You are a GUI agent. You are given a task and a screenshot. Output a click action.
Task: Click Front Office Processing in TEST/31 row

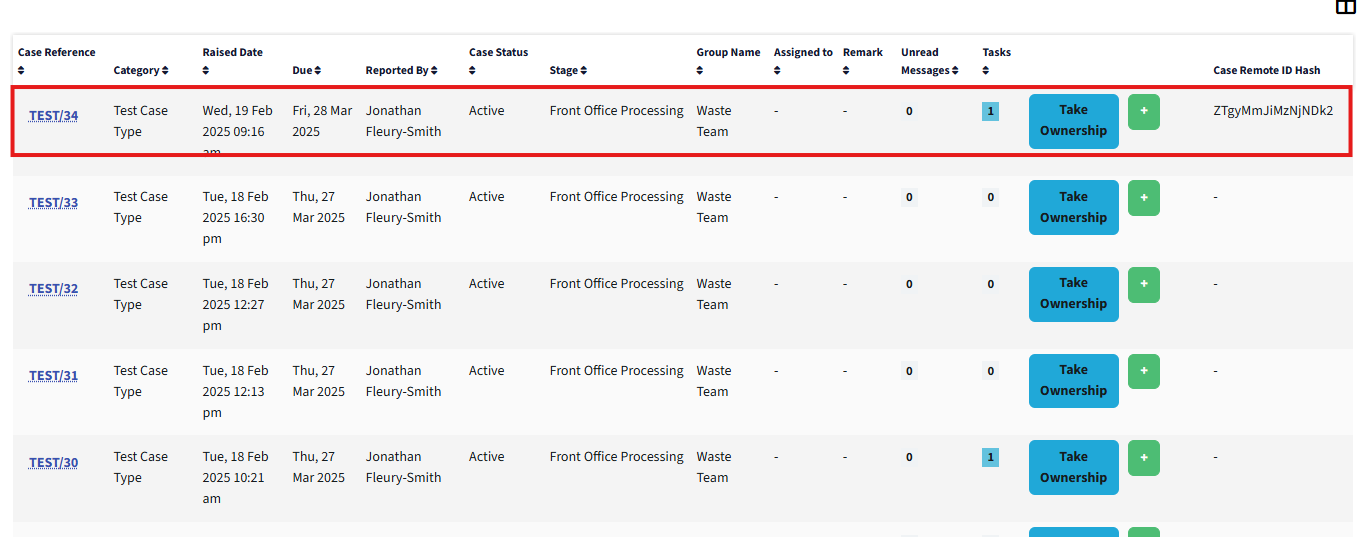616,371
